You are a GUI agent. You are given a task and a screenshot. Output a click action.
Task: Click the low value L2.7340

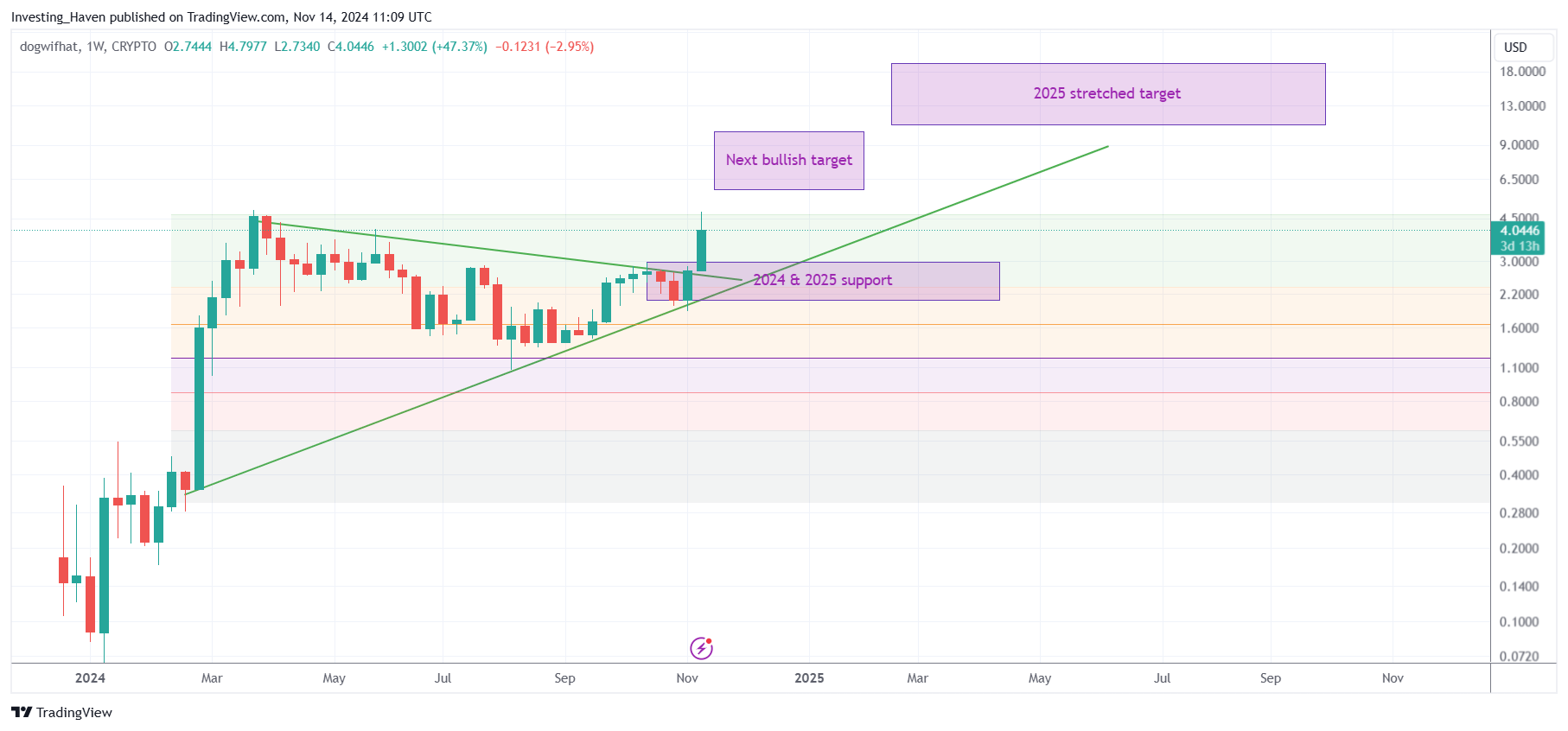296,47
